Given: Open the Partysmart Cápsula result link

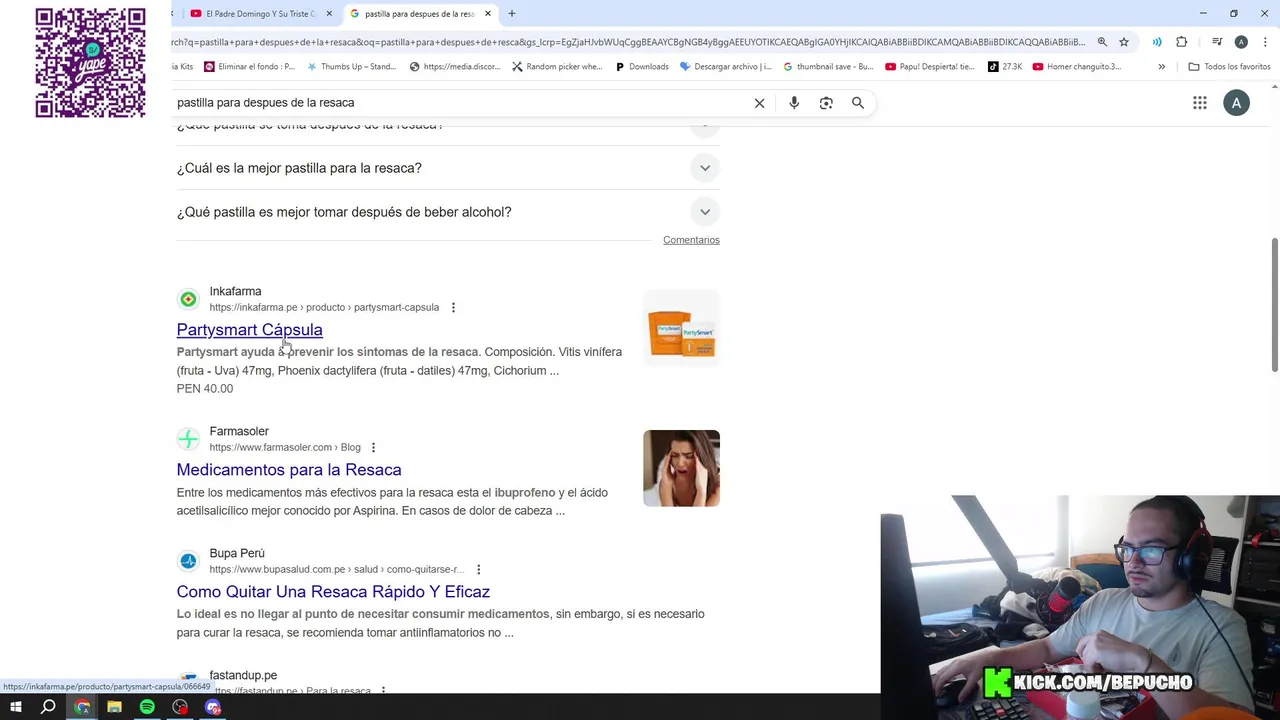Looking at the screenshot, I should click(249, 330).
